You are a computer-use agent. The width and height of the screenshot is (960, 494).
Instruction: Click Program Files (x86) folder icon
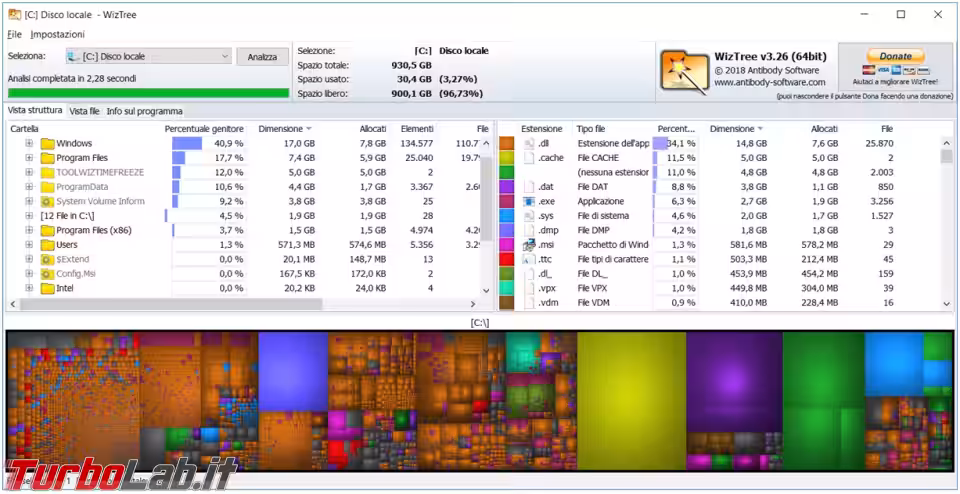click(48, 231)
